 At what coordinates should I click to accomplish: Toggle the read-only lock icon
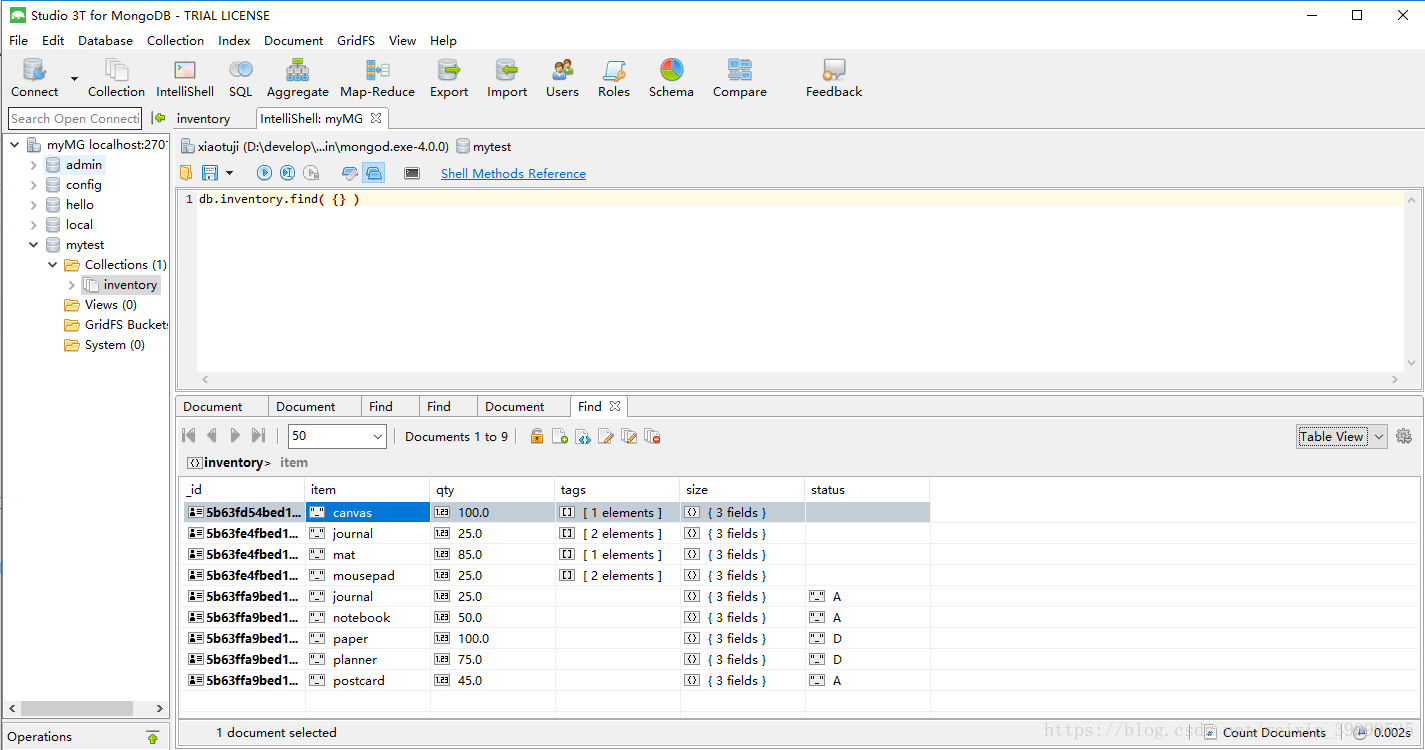[537, 436]
